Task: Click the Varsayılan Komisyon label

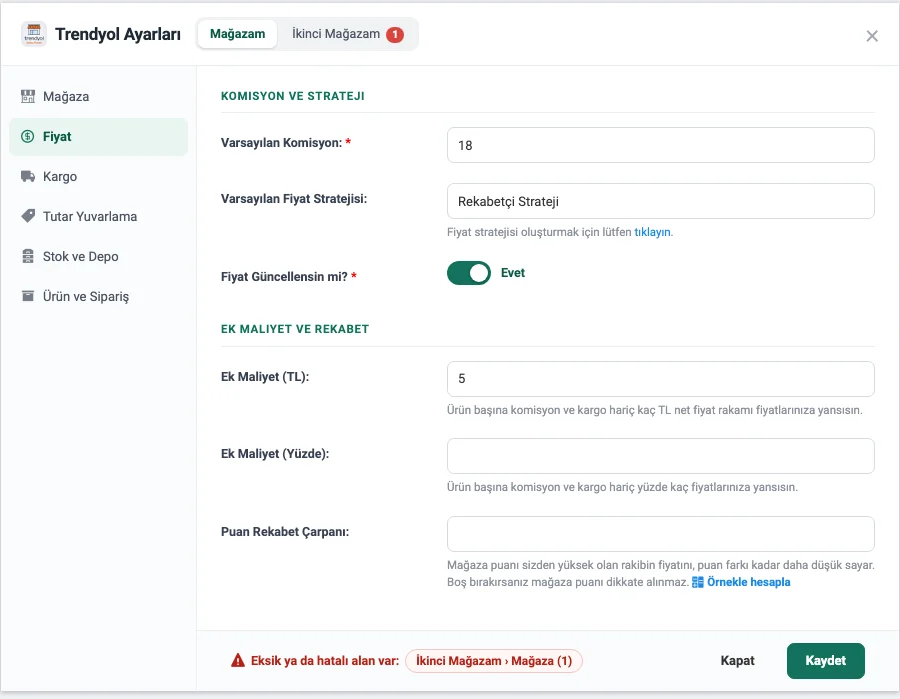Action: [x=281, y=142]
